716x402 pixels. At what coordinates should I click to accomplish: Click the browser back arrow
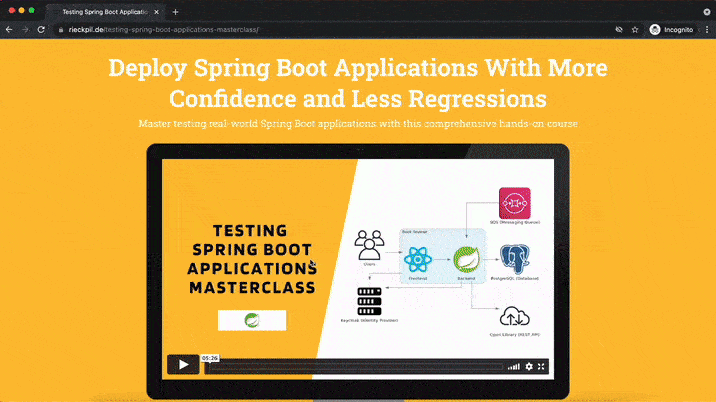tap(9, 30)
